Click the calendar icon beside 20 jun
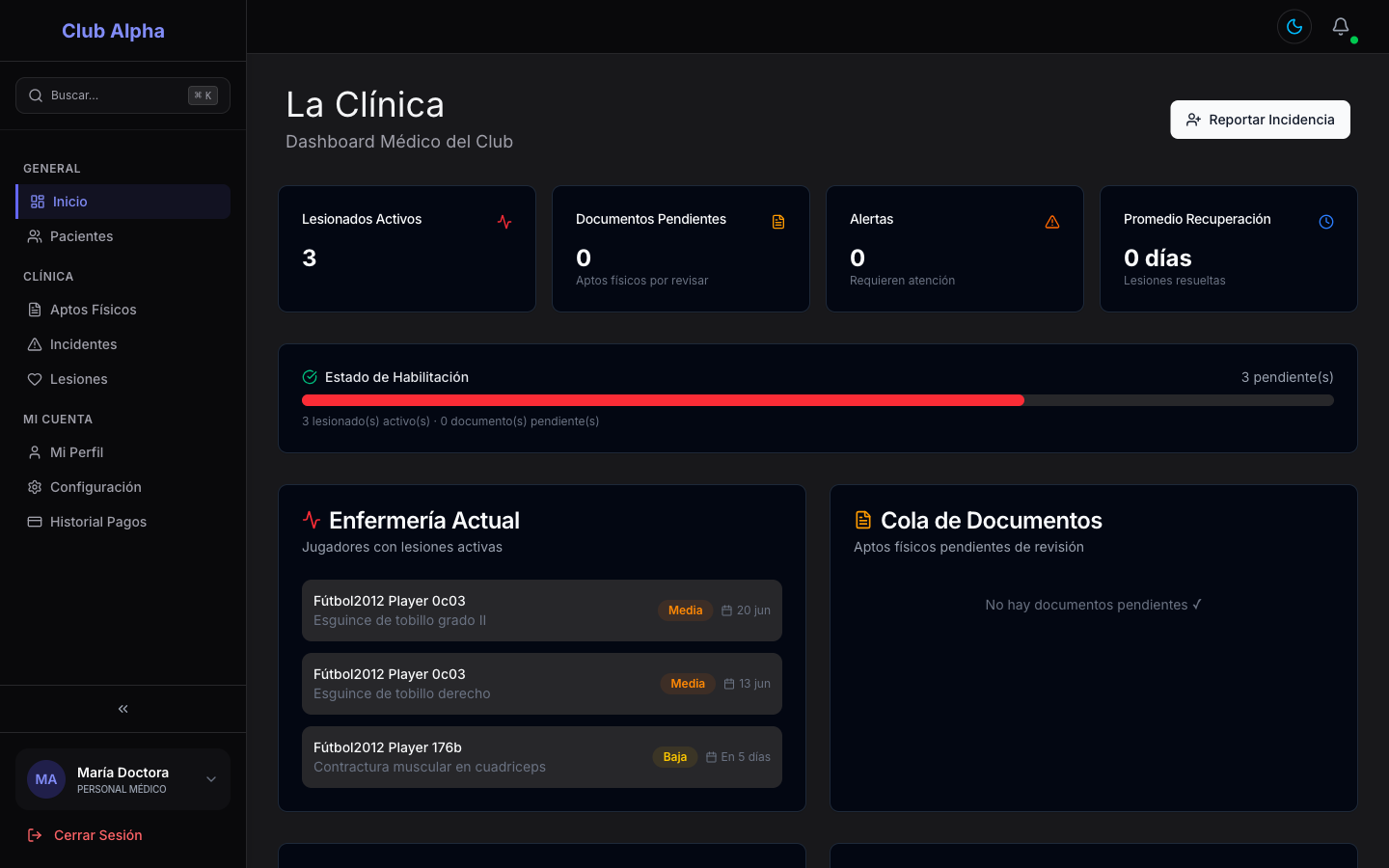Viewport: 1389px width, 868px height. (x=727, y=610)
